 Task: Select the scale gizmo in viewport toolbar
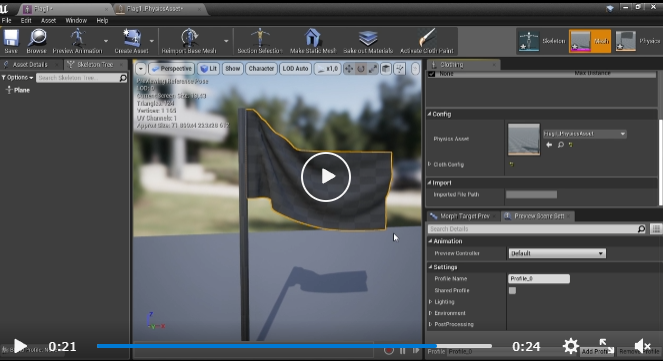pos(373,69)
